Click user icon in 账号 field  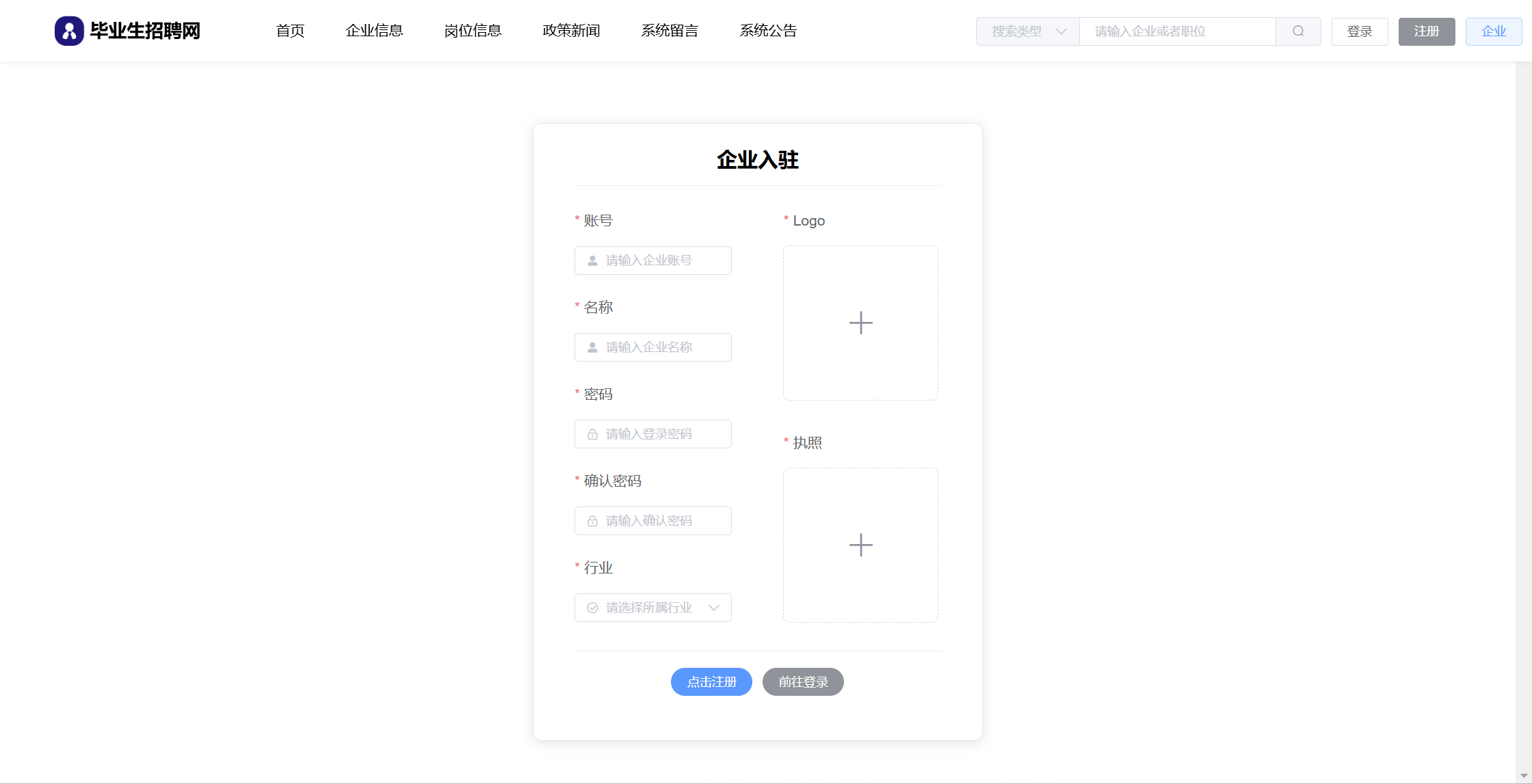click(x=592, y=260)
